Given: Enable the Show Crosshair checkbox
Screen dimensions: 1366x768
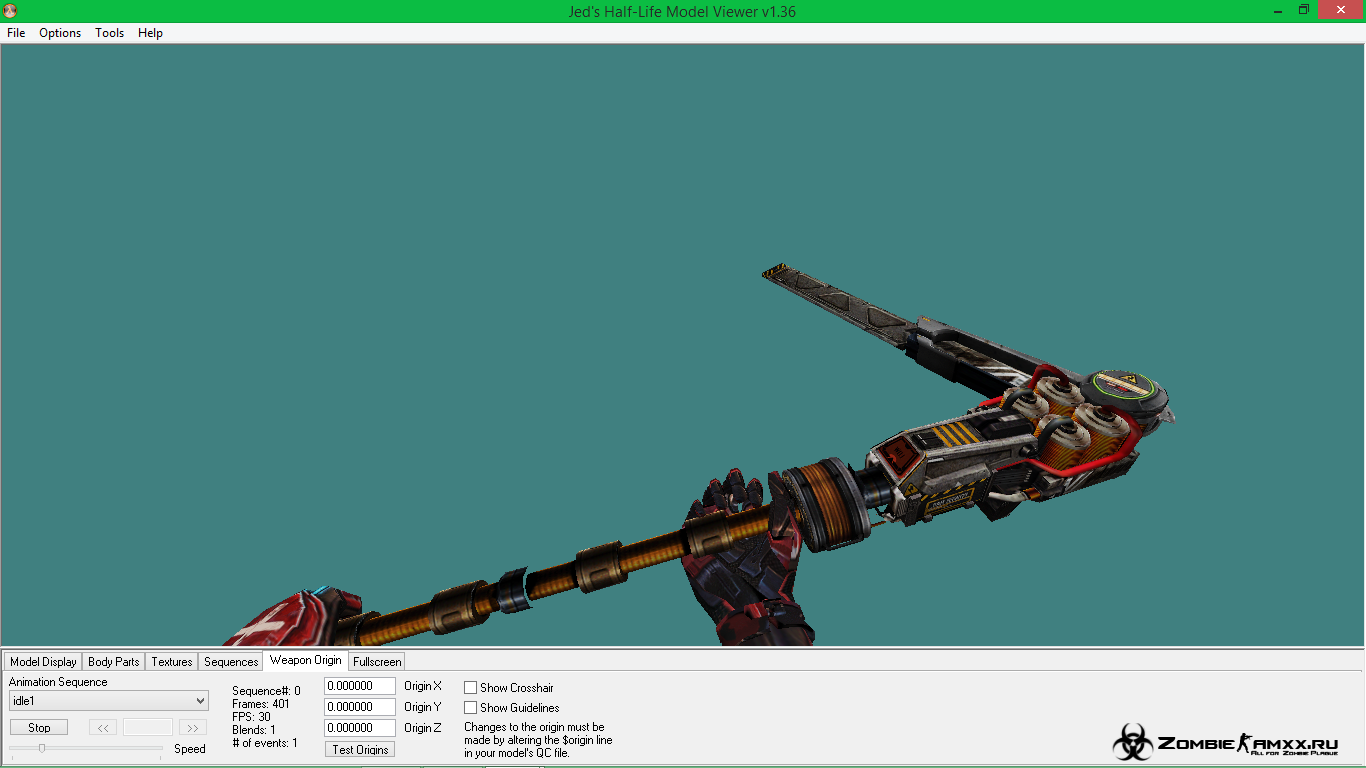Looking at the screenshot, I should click(470, 688).
